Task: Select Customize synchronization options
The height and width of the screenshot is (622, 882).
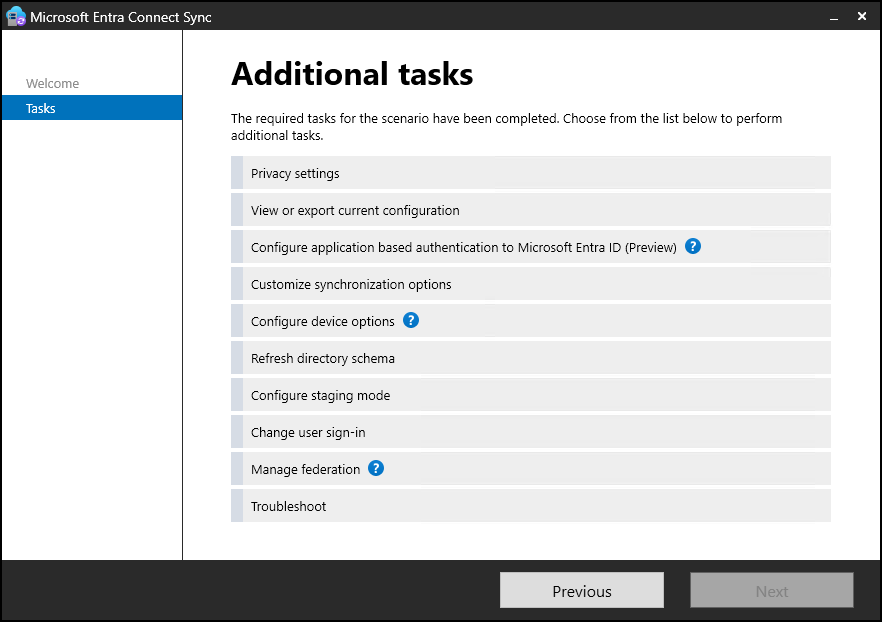Action: 351,285
